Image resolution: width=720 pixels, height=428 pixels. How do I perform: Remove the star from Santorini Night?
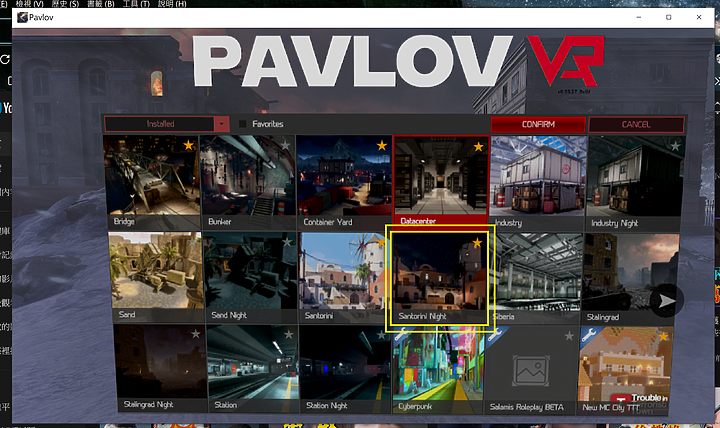coord(477,242)
